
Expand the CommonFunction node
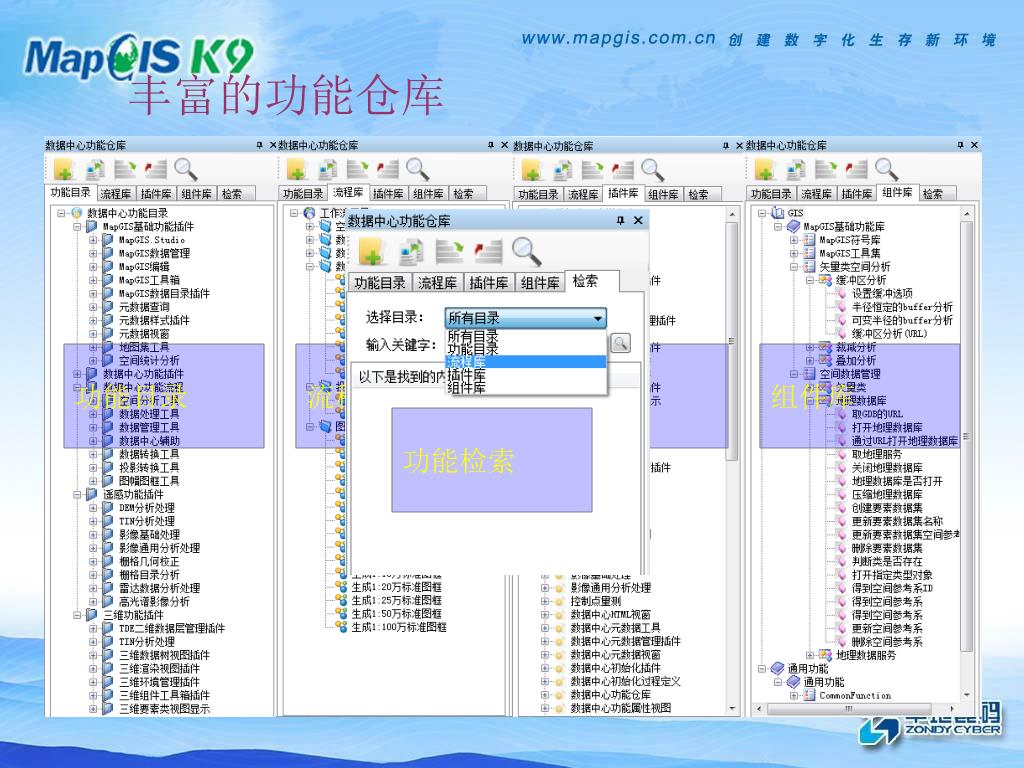coord(793,696)
